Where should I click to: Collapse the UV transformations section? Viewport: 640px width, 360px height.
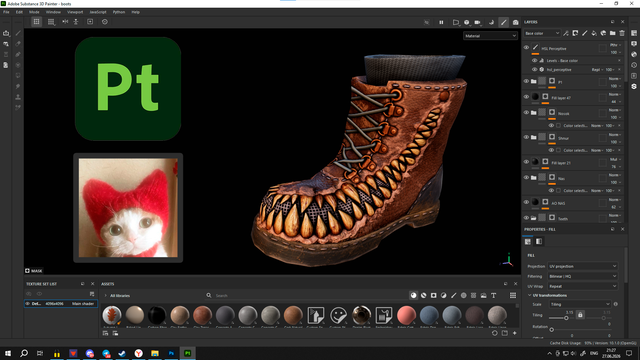(x=530, y=295)
